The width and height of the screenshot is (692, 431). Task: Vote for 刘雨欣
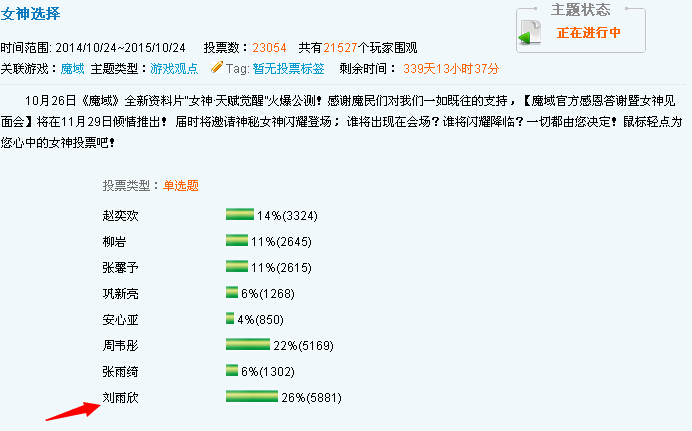click(x=120, y=397)
